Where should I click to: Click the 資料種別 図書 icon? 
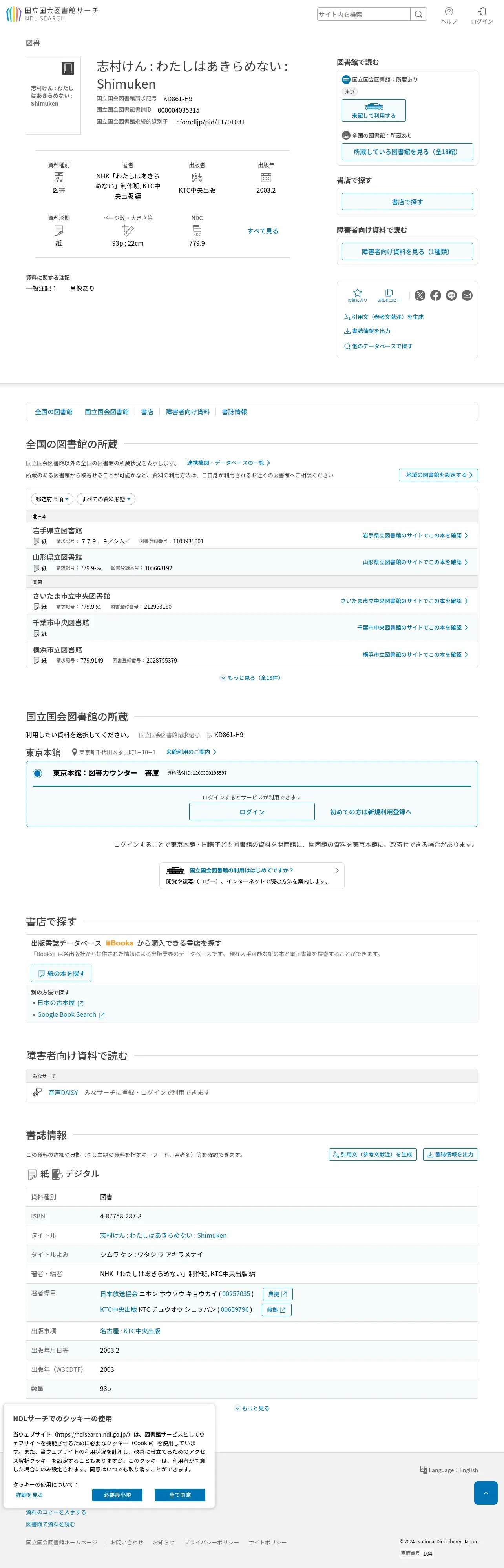[x=59, y=177]
